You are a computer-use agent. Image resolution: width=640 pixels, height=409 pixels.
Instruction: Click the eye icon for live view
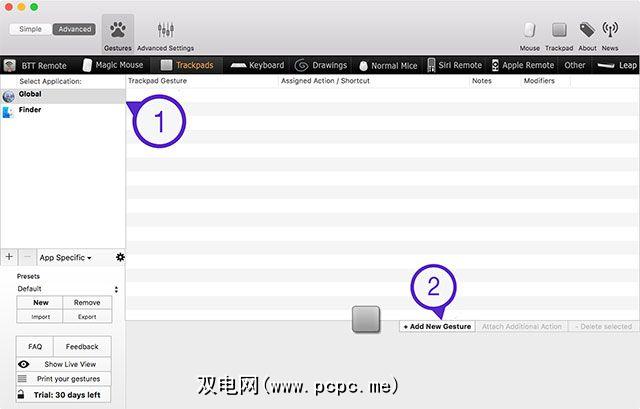pyautogui.click(x=24, y=364)
